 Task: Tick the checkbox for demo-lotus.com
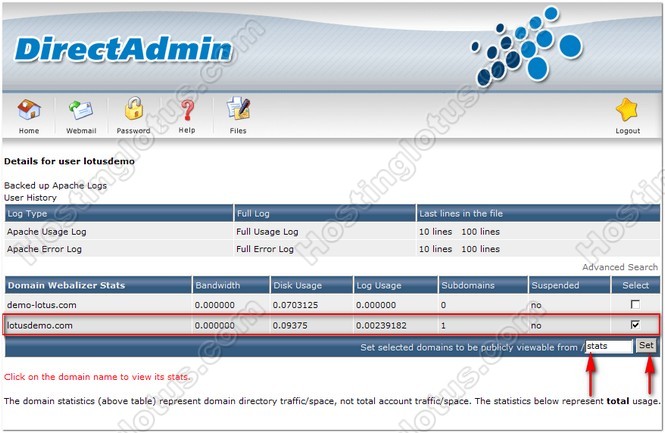(x=635, y=304)
